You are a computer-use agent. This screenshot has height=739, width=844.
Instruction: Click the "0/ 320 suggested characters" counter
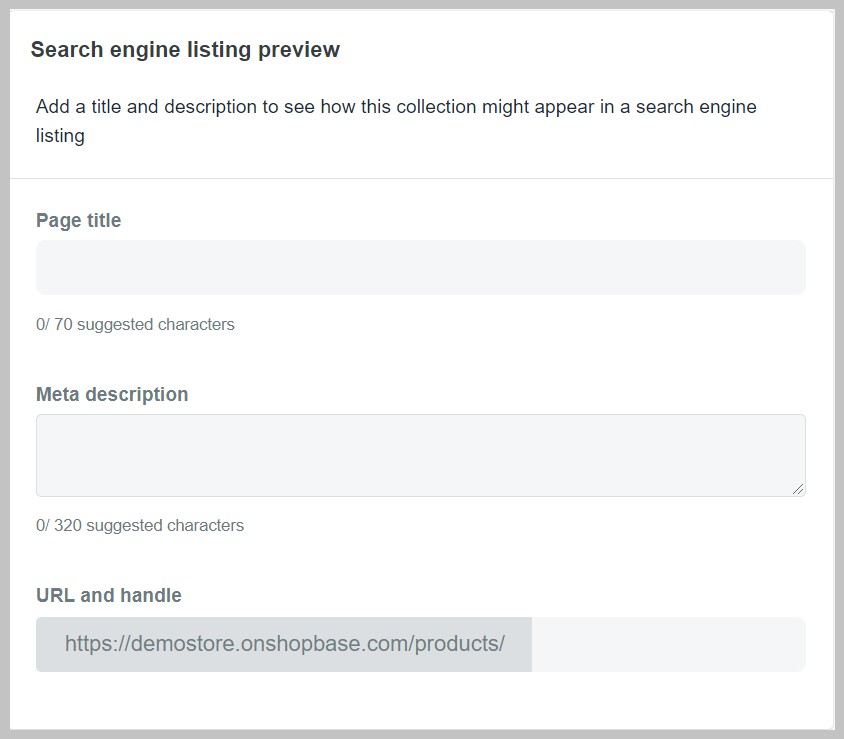point(140,525)
